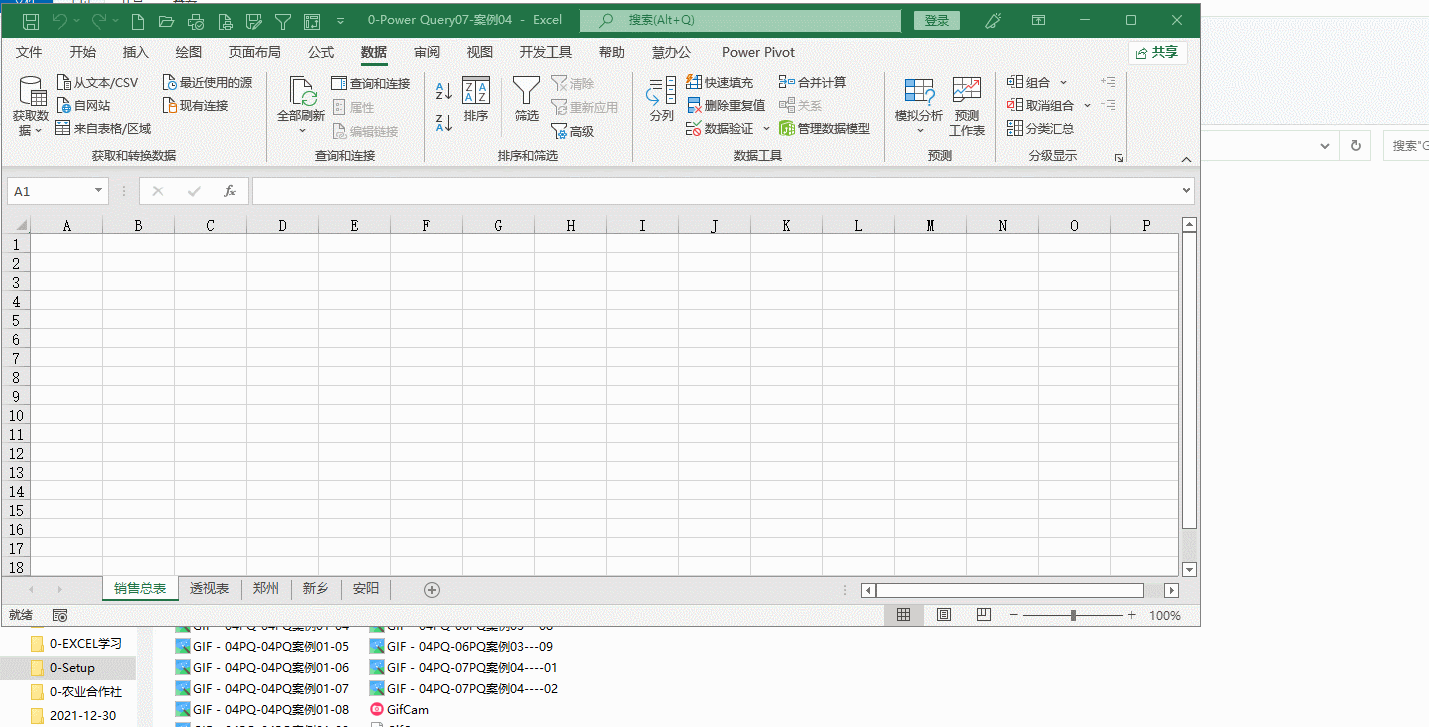Click the Select All corner of the grid
Viewport: 1429px width, 727px height.
pyautogui.click(x=17, y=225)
